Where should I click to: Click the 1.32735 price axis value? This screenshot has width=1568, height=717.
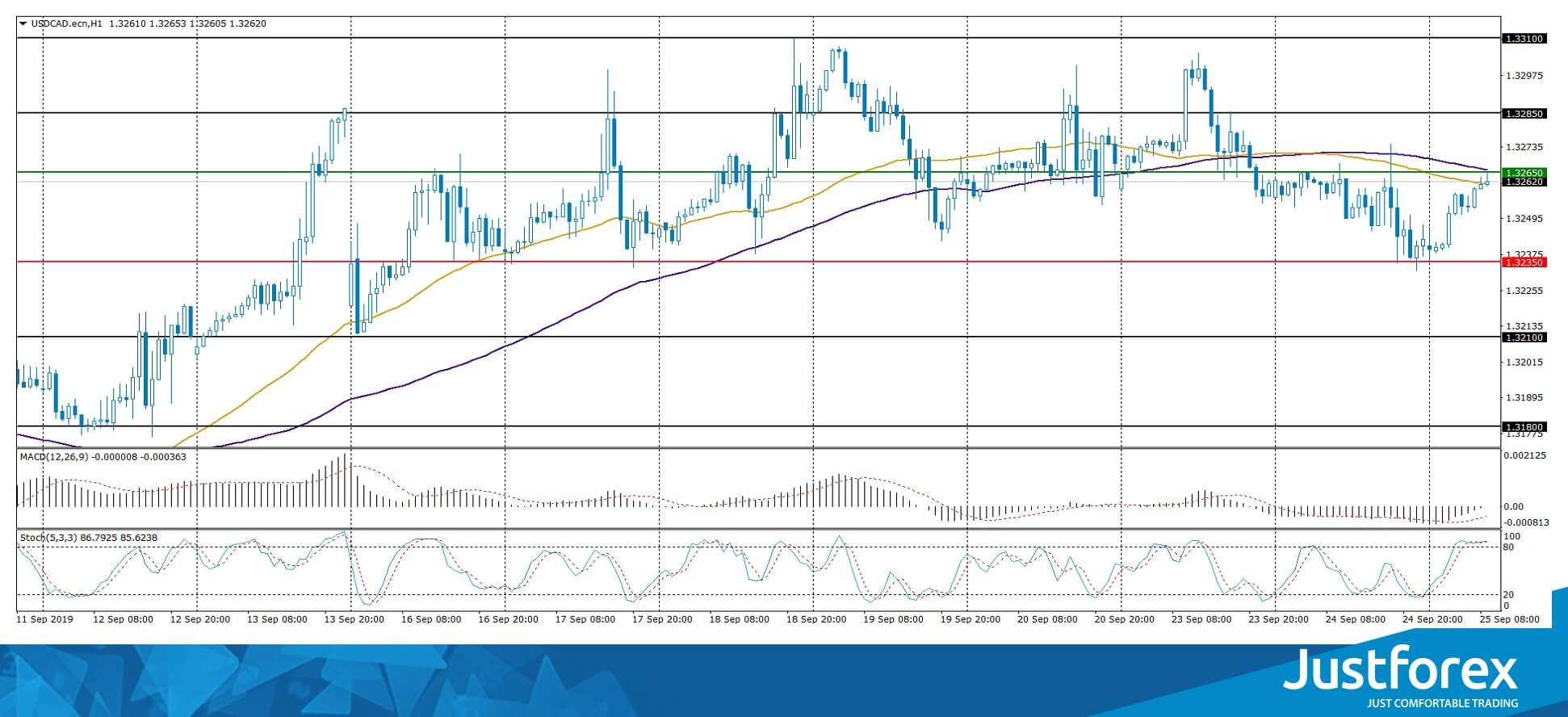(x=1524, y=148)
